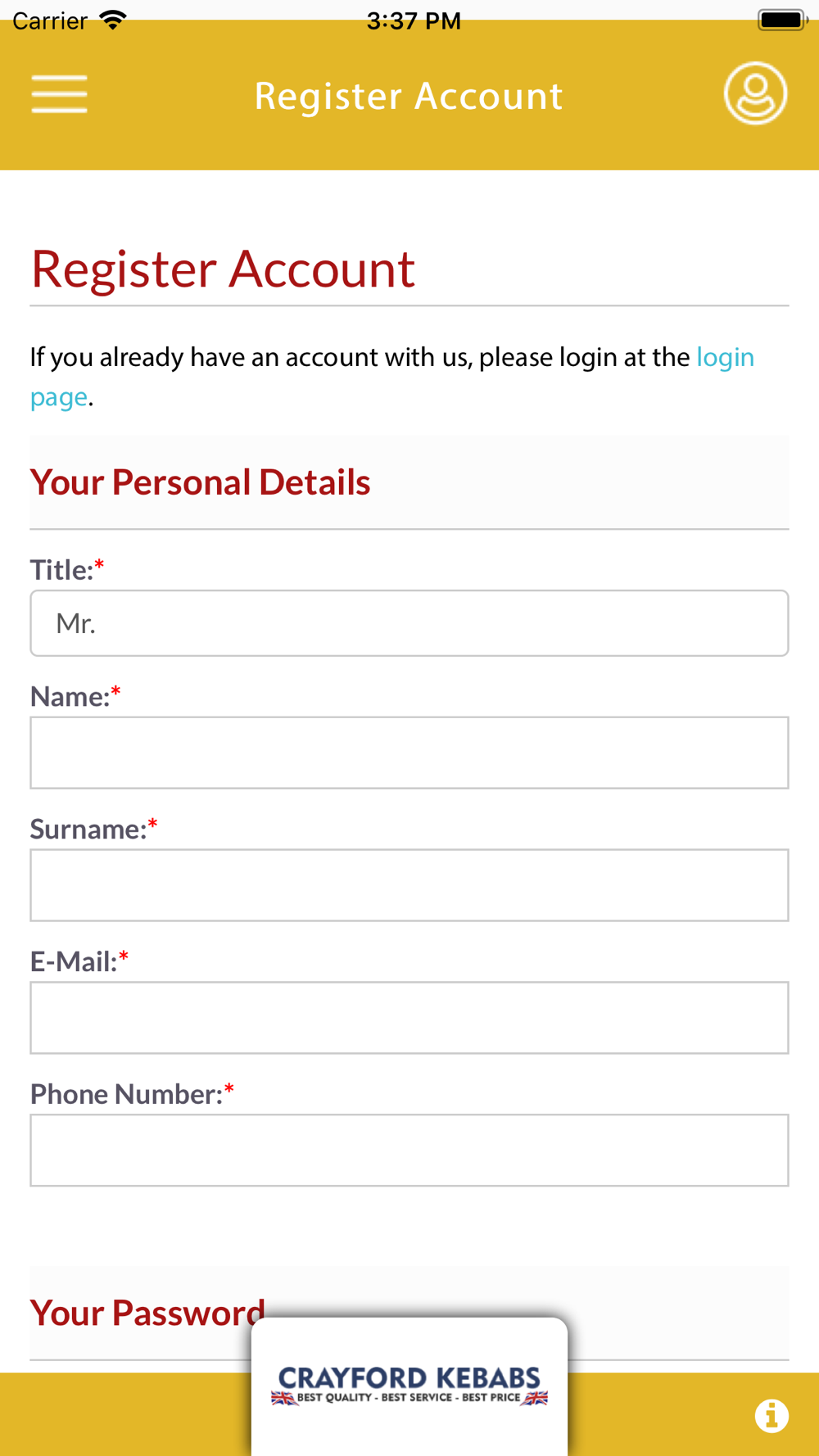The width and height of the screenshot is (819, 1456).
Task: Tap the Carrier label in status bar
Action: (50, 20)
